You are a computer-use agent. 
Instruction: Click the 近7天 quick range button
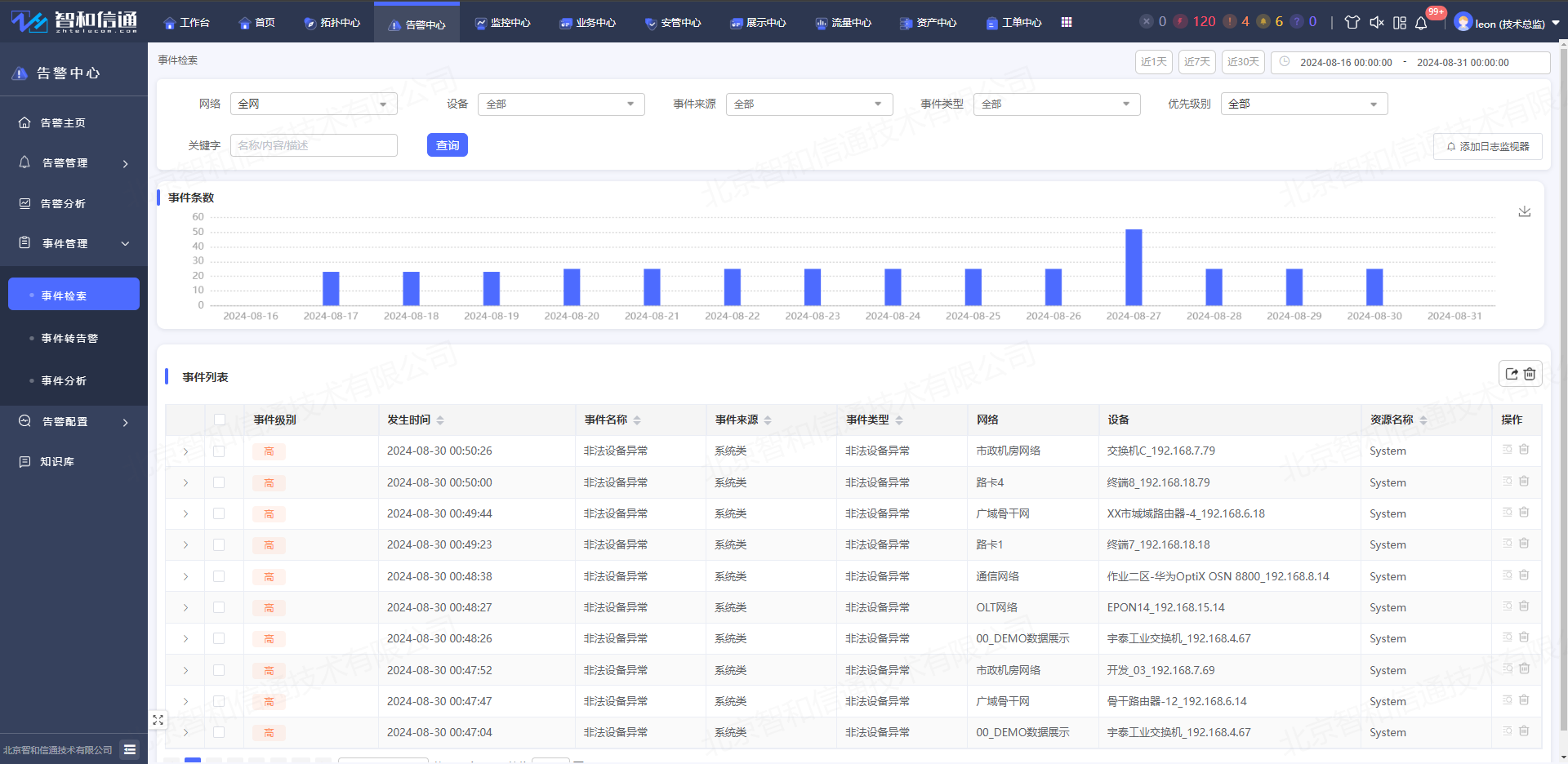1196,62
